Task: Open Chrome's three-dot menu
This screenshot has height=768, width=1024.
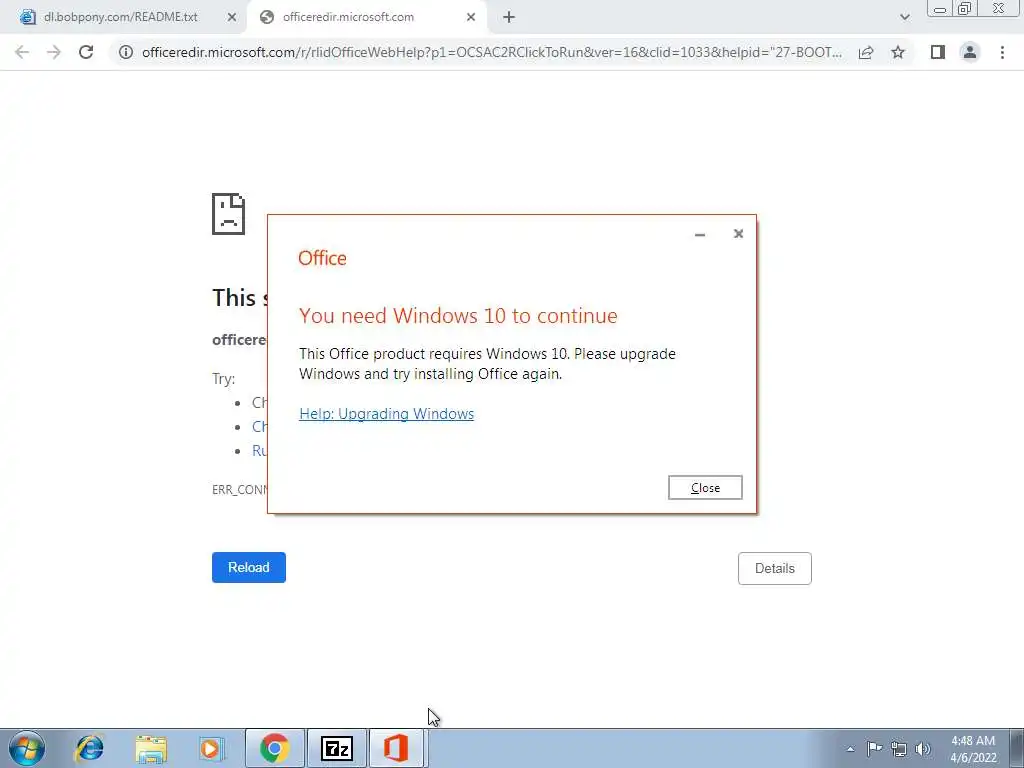Action: click(1002, 52)
